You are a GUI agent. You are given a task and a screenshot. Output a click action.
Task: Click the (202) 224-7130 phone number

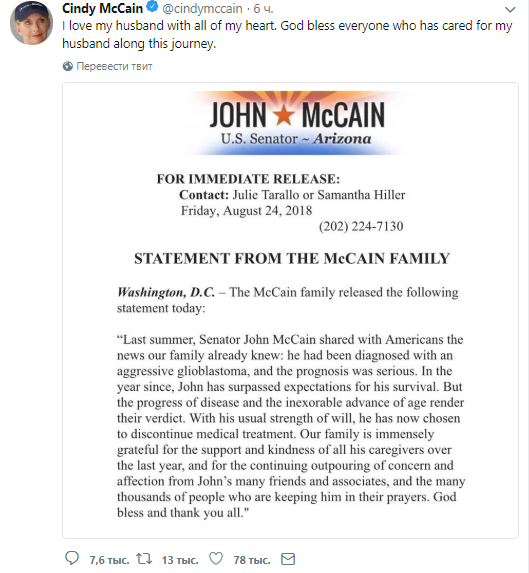[361, 226]
